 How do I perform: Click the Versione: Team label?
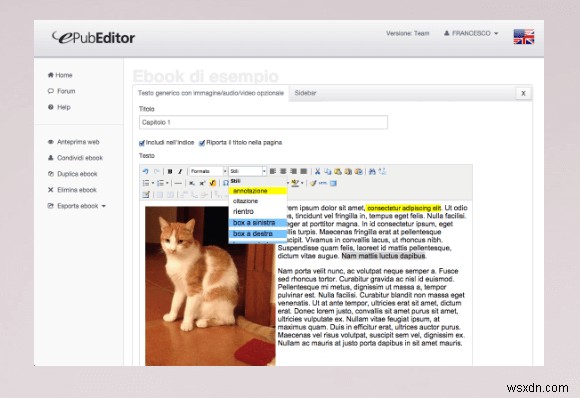[408, 33]
